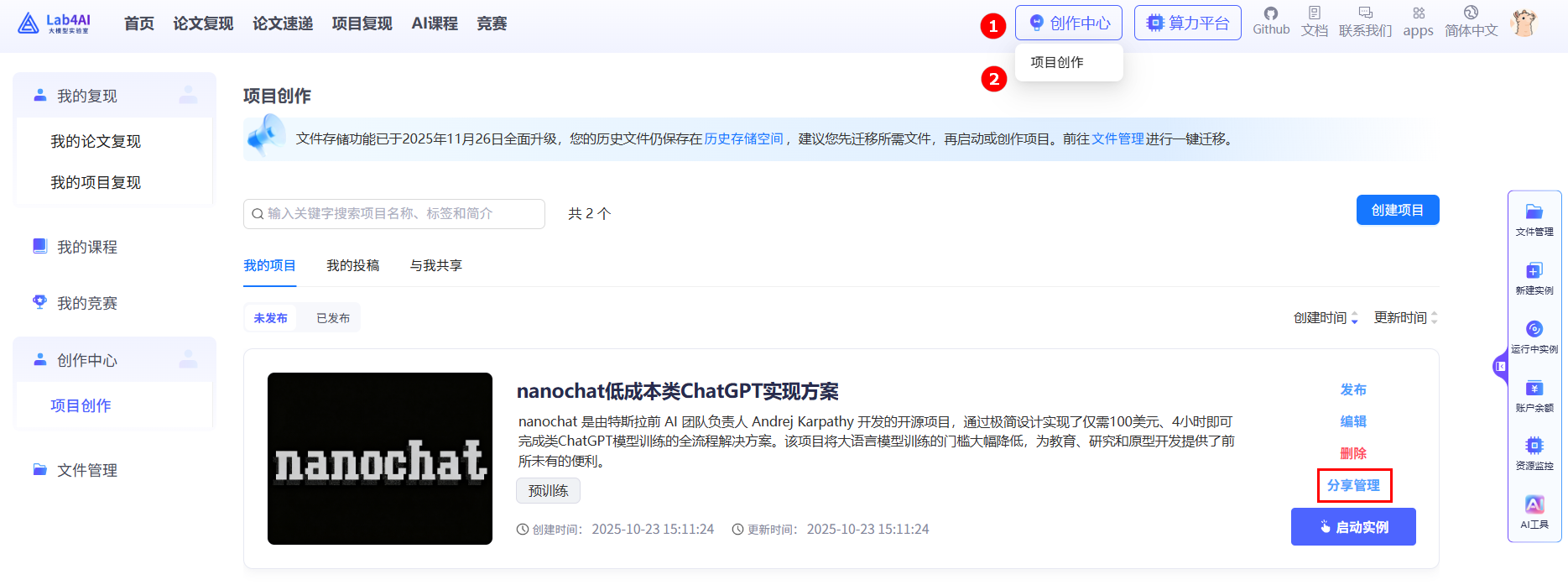
Task: Show 已发布 projects
Action: (333, 318)
